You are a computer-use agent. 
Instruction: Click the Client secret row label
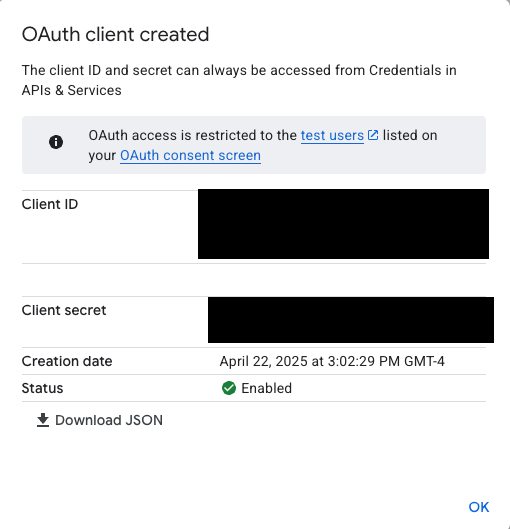pos(64,310)
